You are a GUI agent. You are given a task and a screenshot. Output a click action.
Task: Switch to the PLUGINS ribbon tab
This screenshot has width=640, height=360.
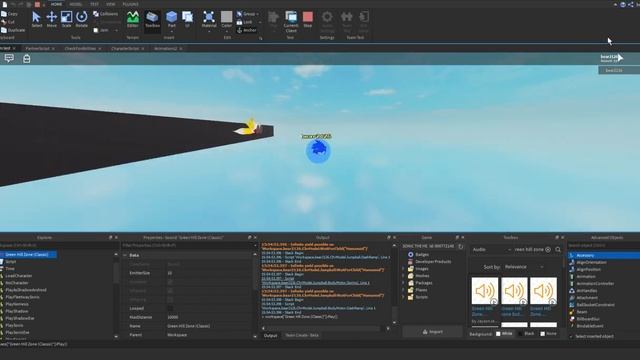[x=131, y=4]
